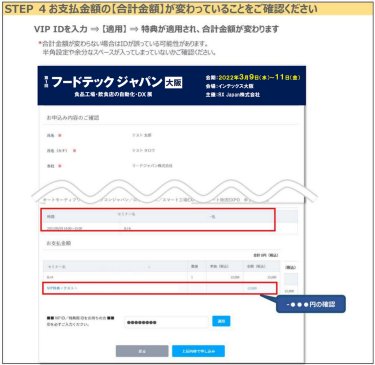The width and height of the screenshot is (375, 365).
Task: Select the red-outlined seminar time table header
Action: click(158, 216)
